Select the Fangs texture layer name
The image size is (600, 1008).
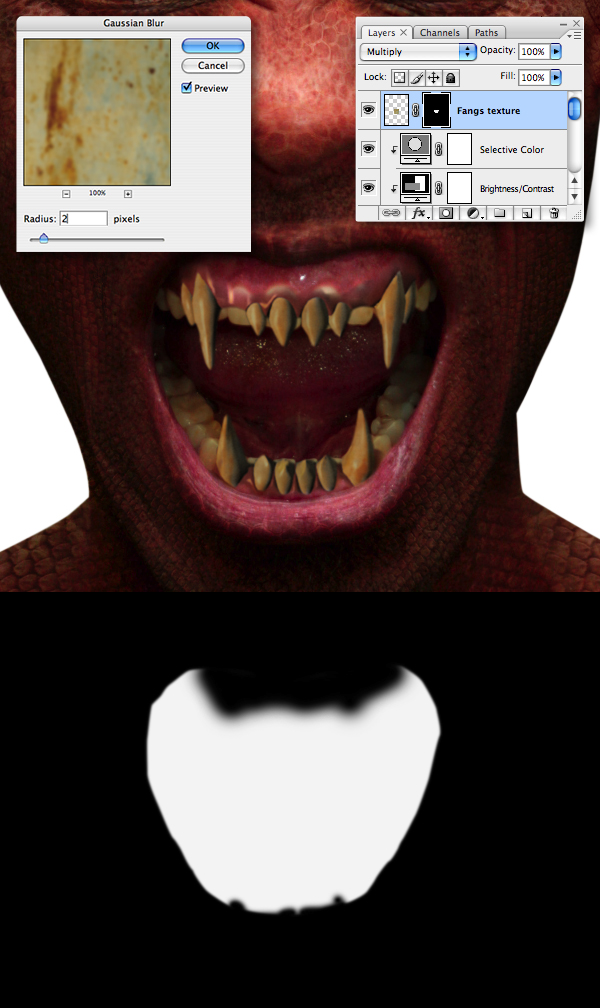coord(489,111)
